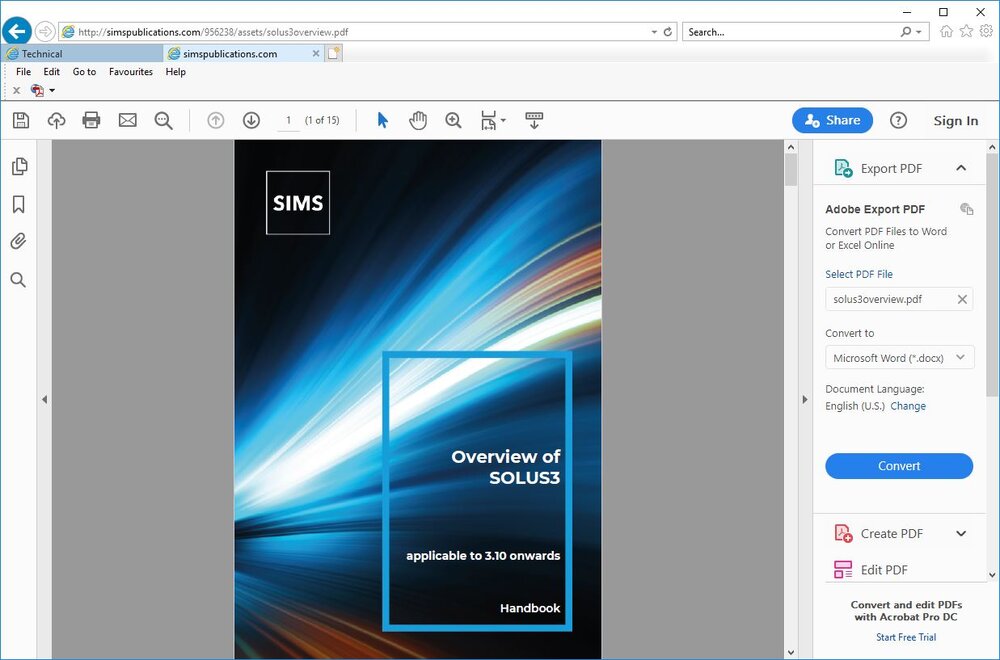Click the browser back button
This screenshot has width=1000, height=660.
17,31
